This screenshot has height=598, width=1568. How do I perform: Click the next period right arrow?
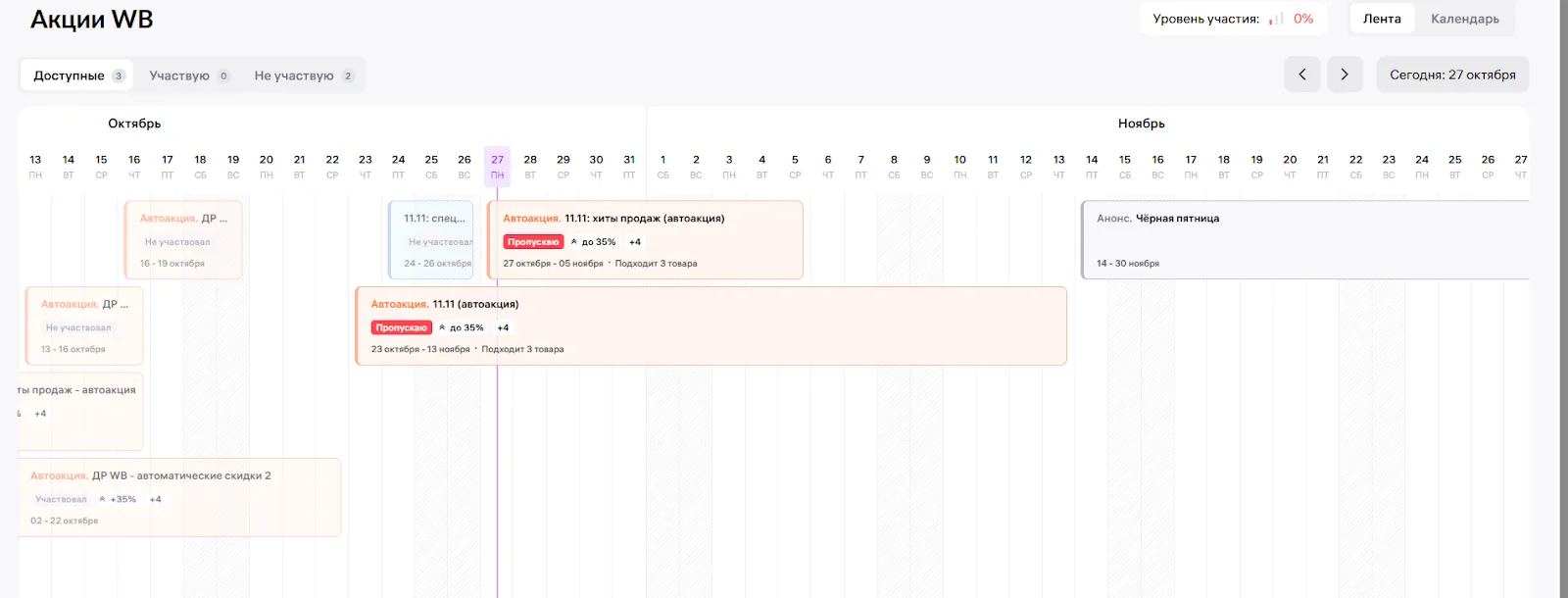(x=1344, y=75)
